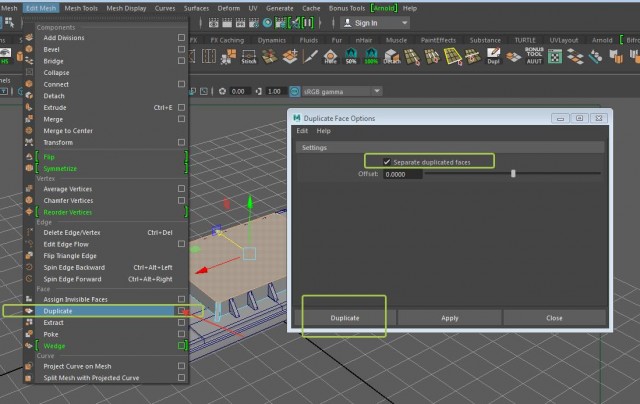Screen dimensions: 640x404
Task: Click the exposure icon beside 0.00
Action: 222,91
